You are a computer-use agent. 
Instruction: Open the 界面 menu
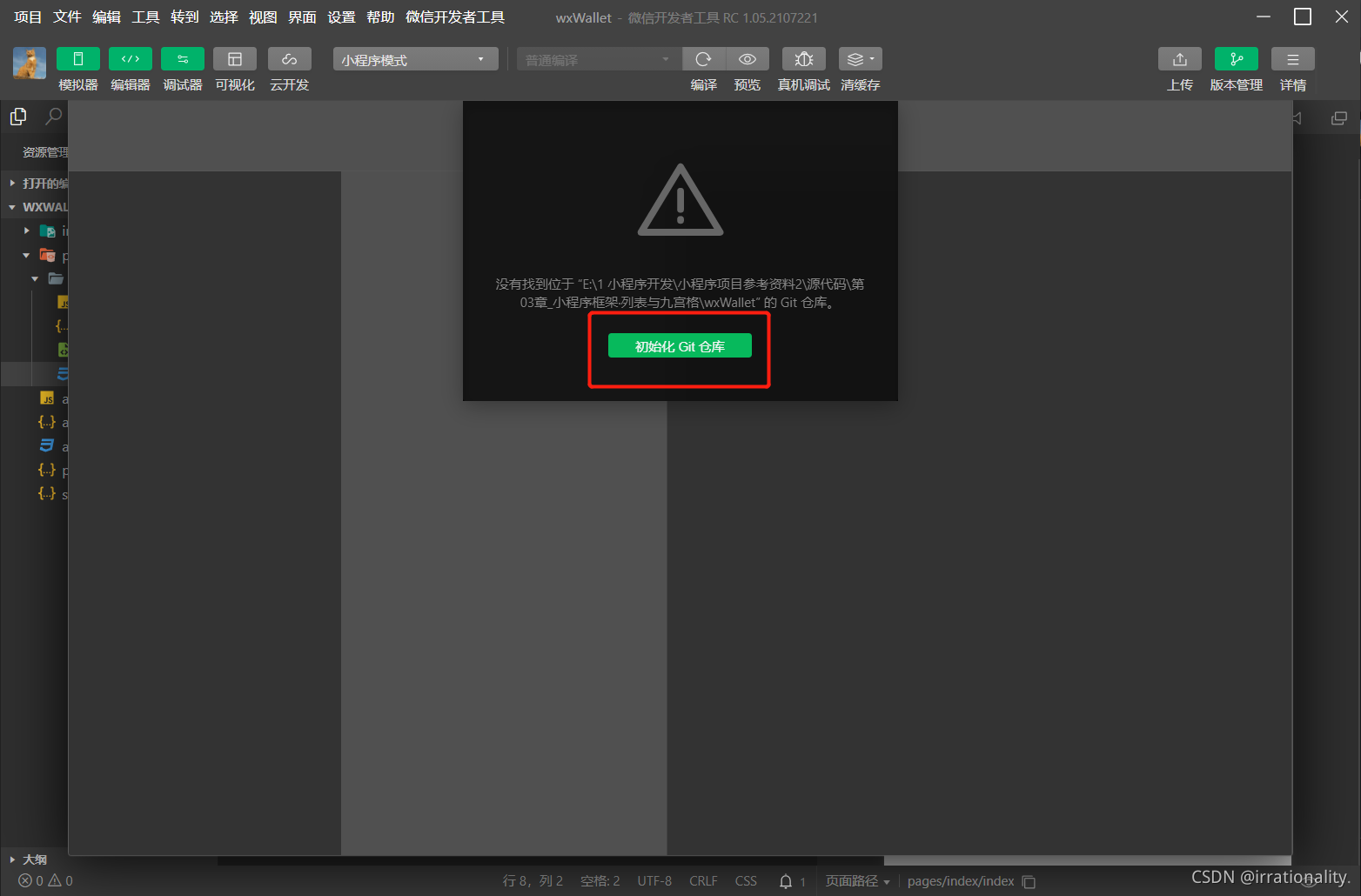pyautogui.click(x=302, y=17)
